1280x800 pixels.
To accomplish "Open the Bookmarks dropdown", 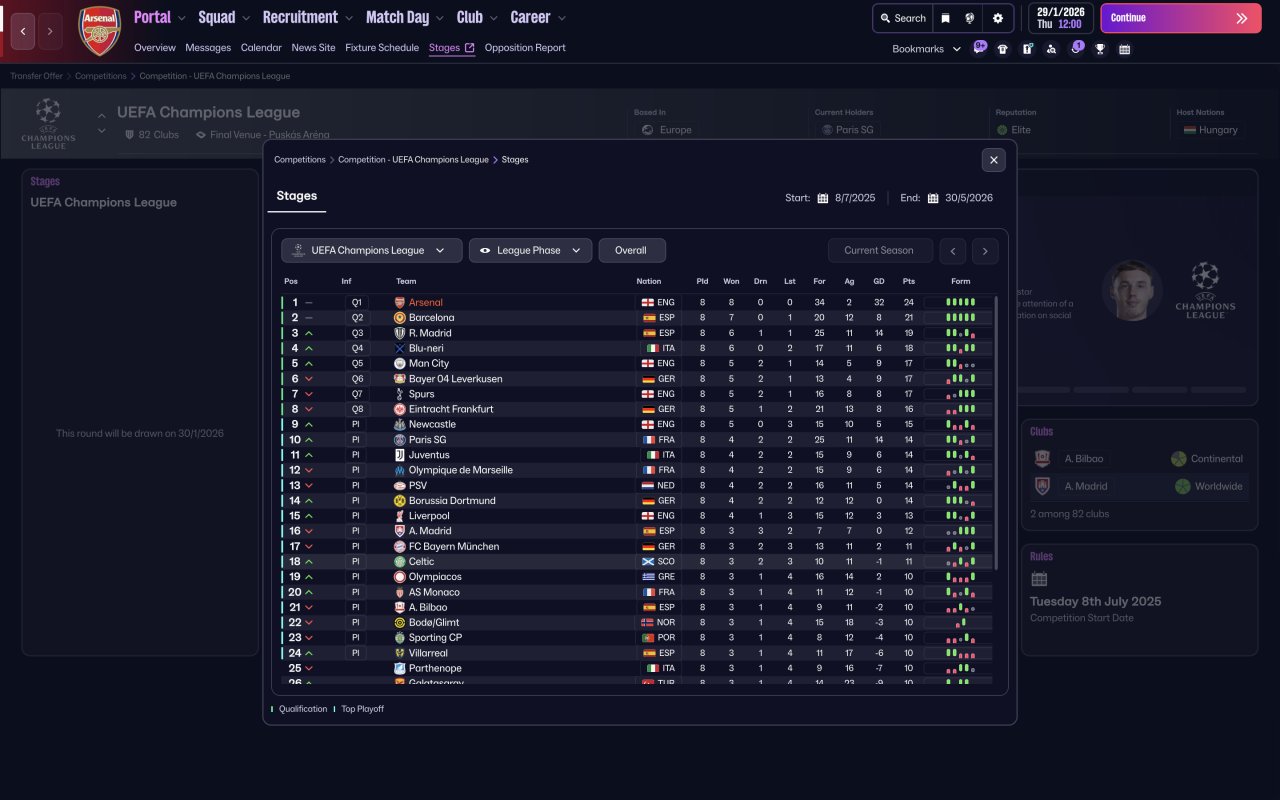I will pos(926,49).
